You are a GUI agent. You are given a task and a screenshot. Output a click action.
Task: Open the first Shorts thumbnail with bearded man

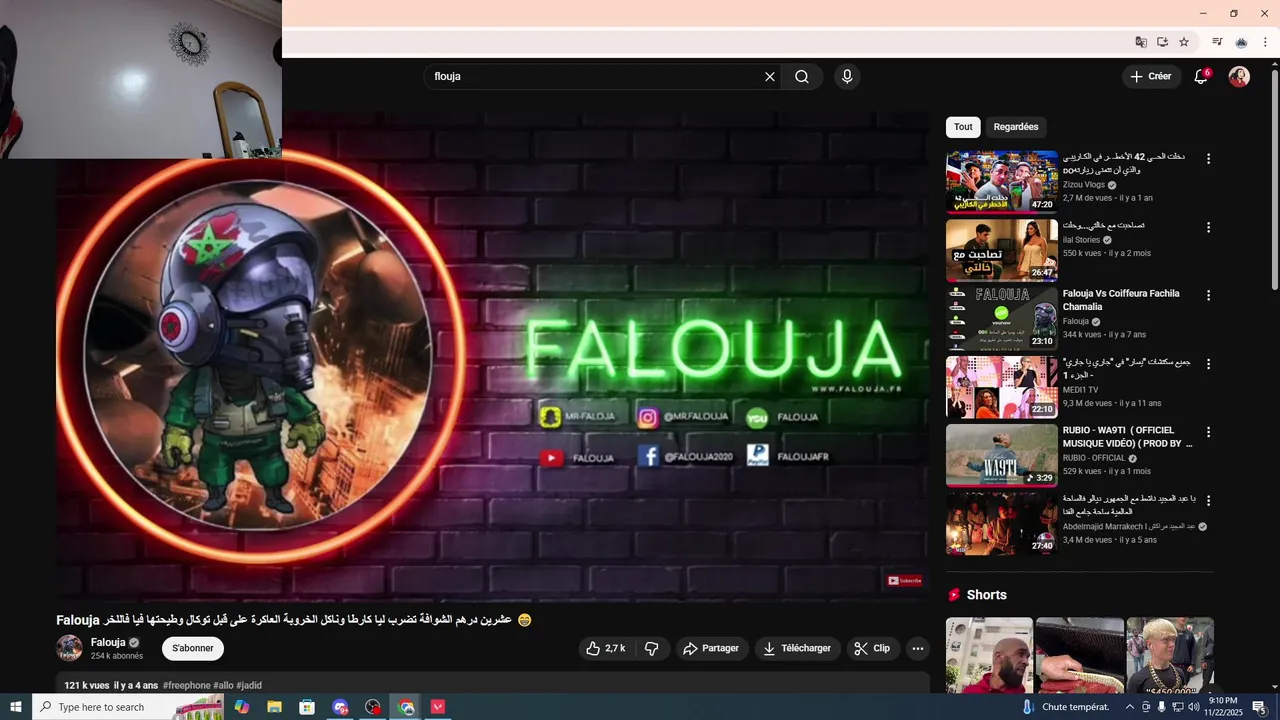pos(989,655)
